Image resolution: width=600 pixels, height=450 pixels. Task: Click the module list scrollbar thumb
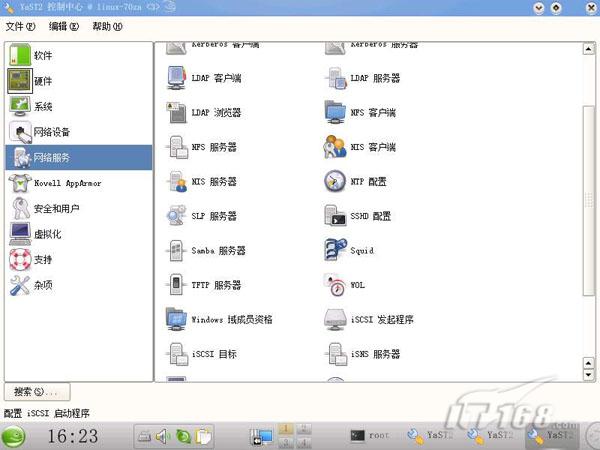(x=589, y=201)
